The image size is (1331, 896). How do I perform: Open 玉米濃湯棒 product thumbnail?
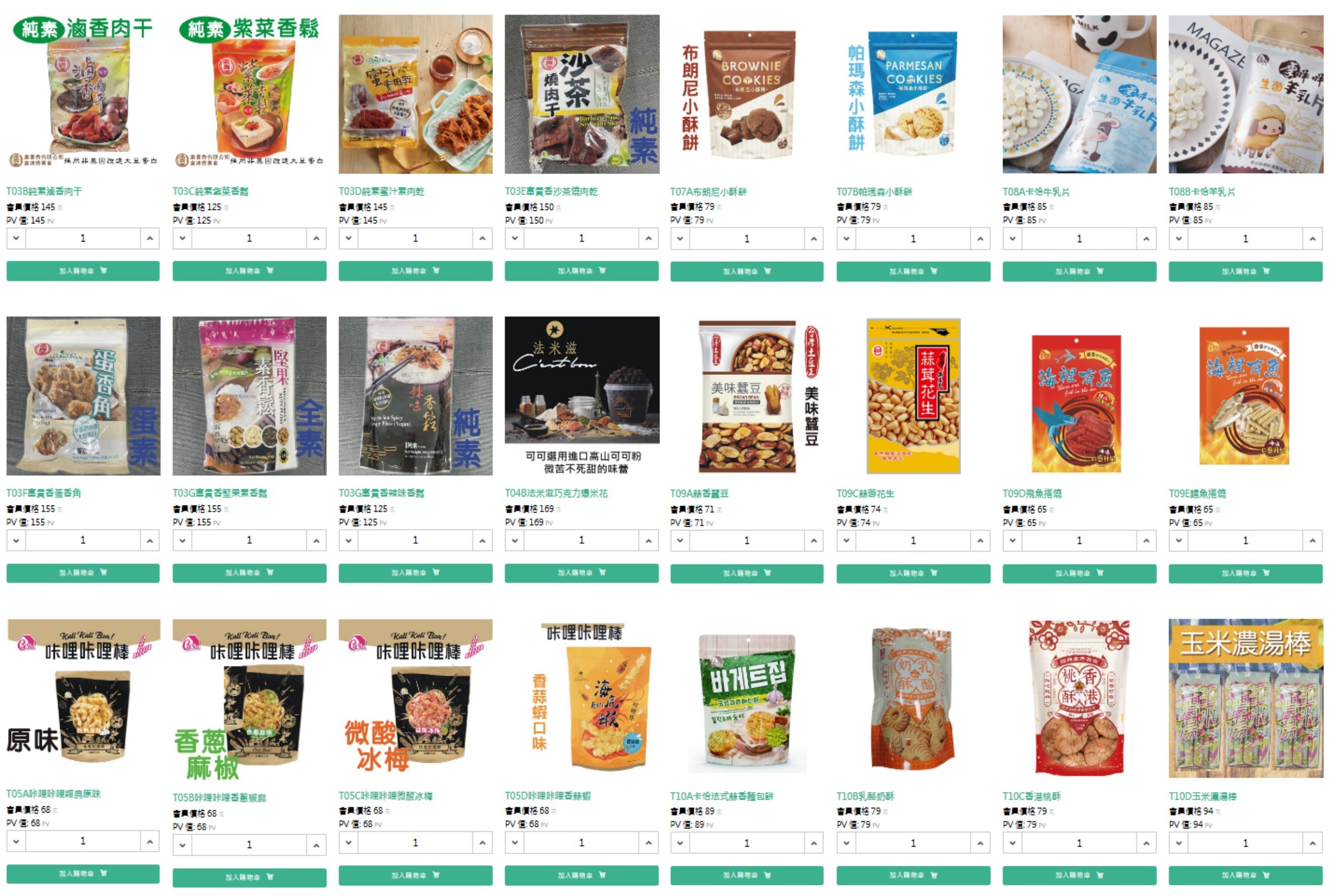point(1246,698)
